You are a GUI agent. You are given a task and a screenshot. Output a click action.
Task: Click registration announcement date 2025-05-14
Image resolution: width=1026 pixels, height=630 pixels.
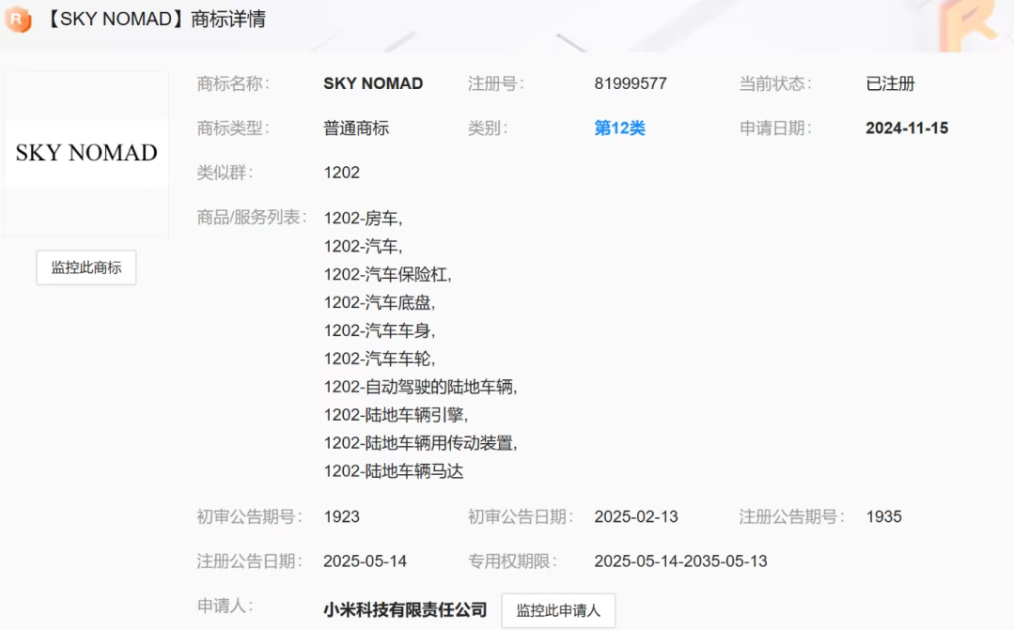click(365, 561)
